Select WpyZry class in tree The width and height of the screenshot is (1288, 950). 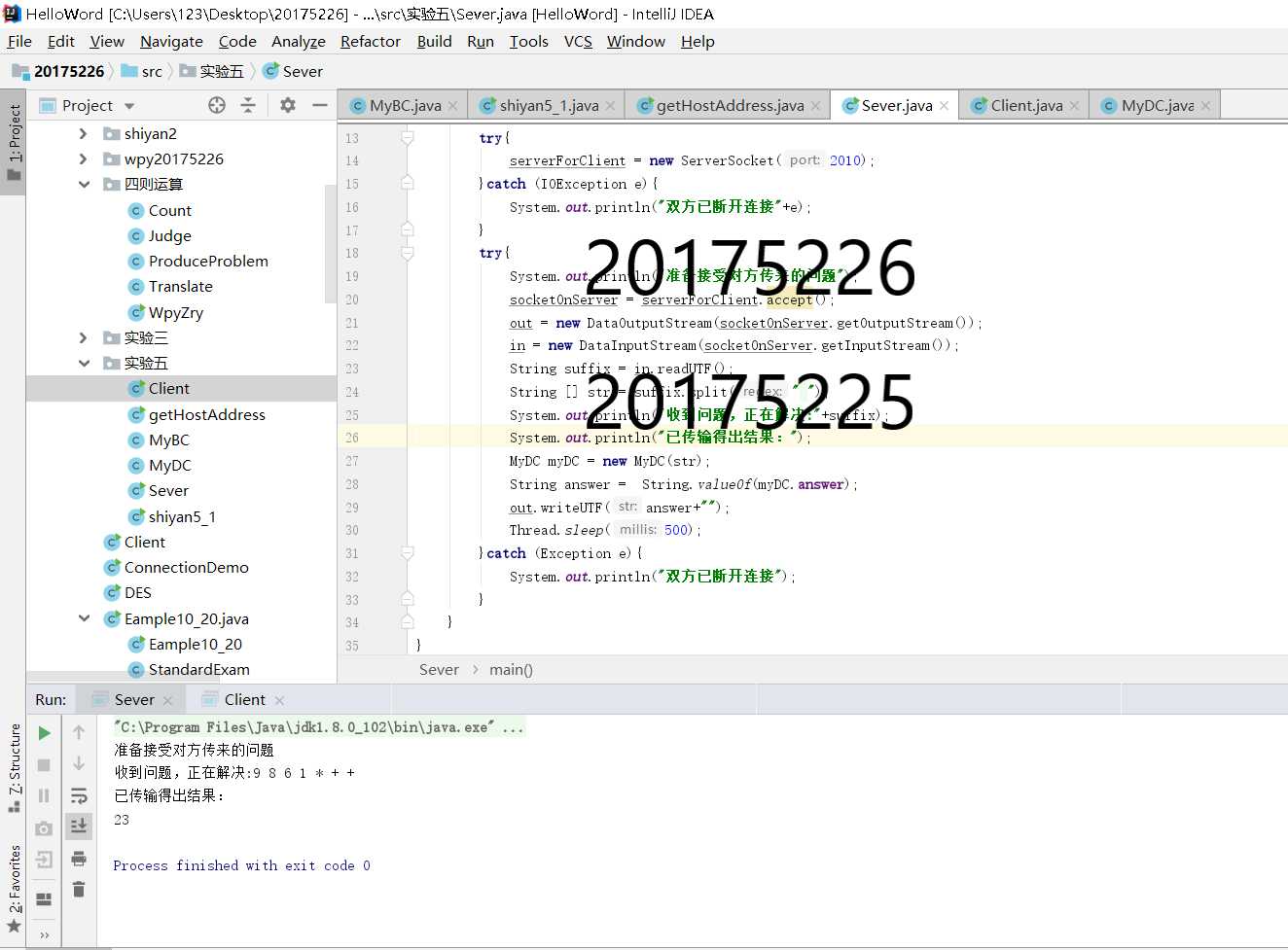tap(175, 312)
